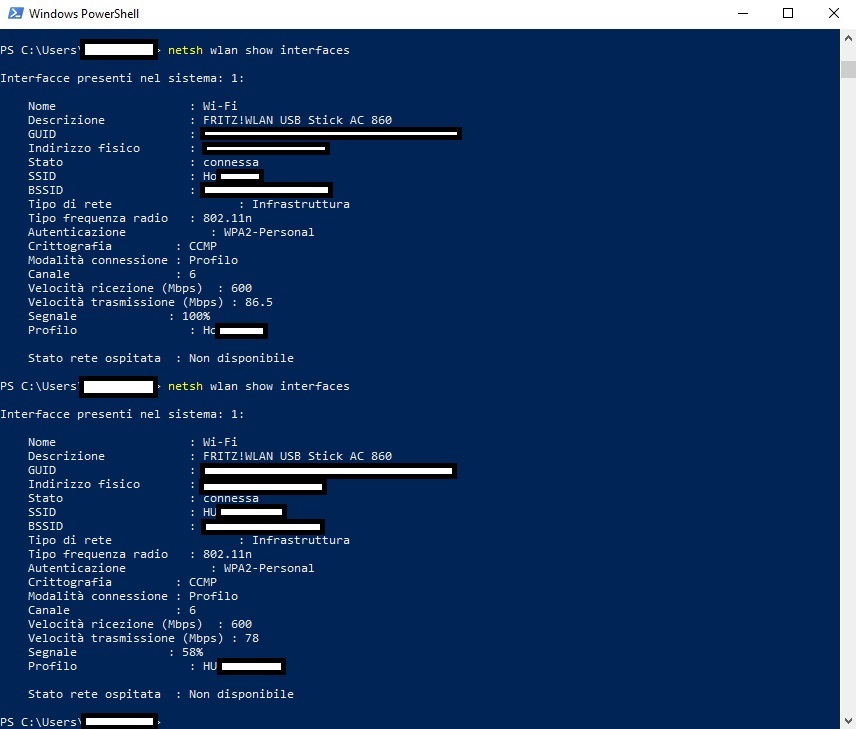
Task: Close the Windows PowerShell window
Action: tap(834, 13)
